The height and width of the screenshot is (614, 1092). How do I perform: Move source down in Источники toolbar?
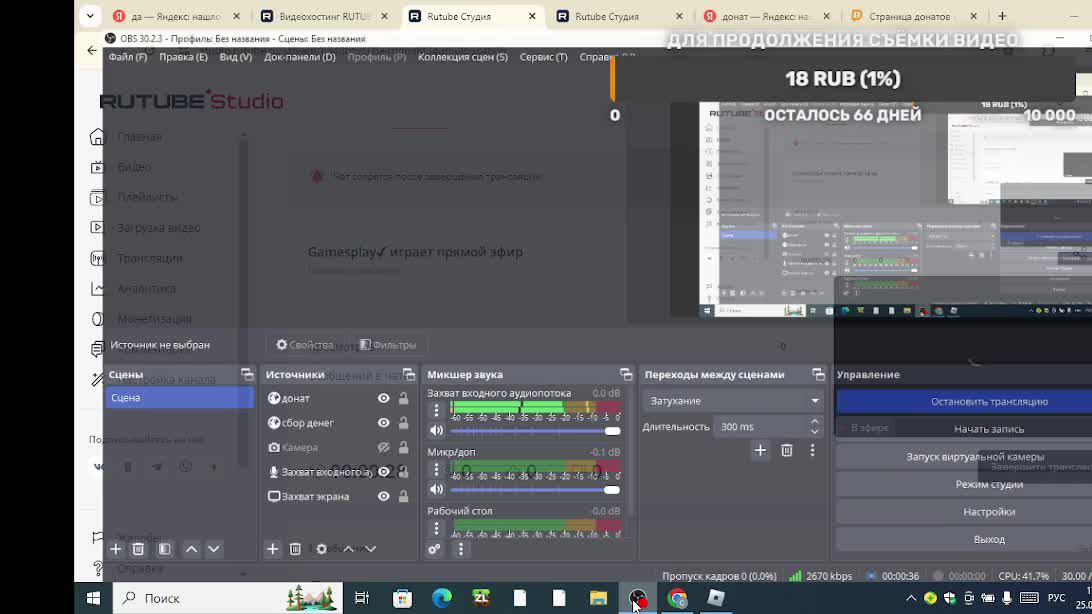370,549
